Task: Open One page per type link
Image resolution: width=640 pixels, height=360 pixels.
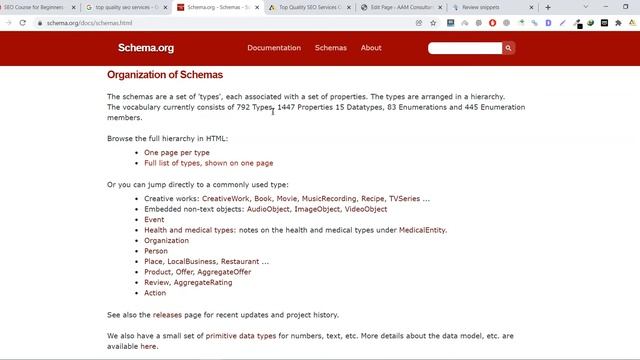Action: (x=177, y=152)
